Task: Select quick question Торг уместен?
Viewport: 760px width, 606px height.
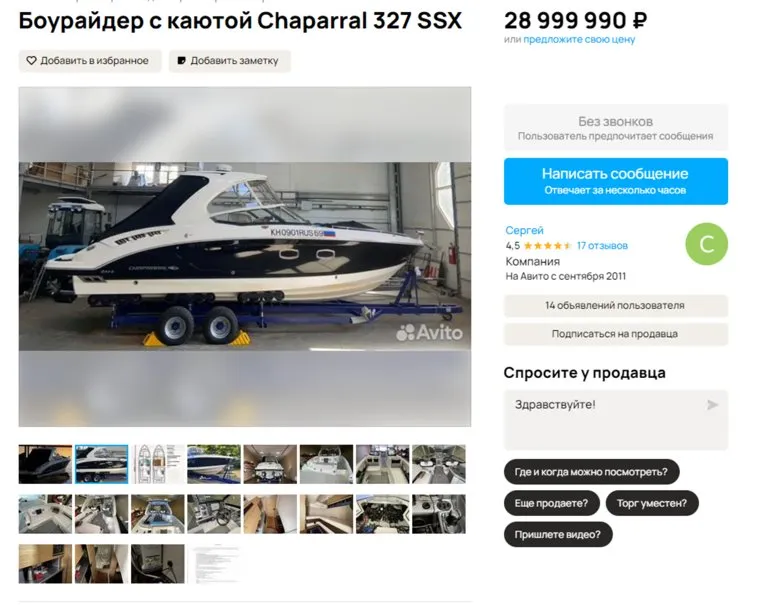Action: tap(652, 503)
